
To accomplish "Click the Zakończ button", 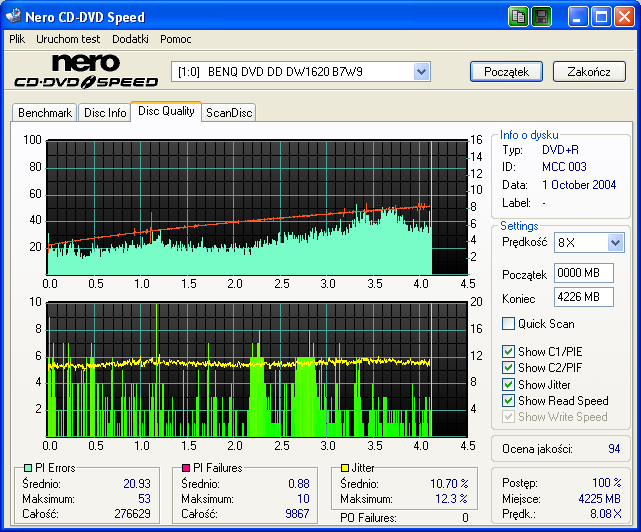I will point(589,72).
